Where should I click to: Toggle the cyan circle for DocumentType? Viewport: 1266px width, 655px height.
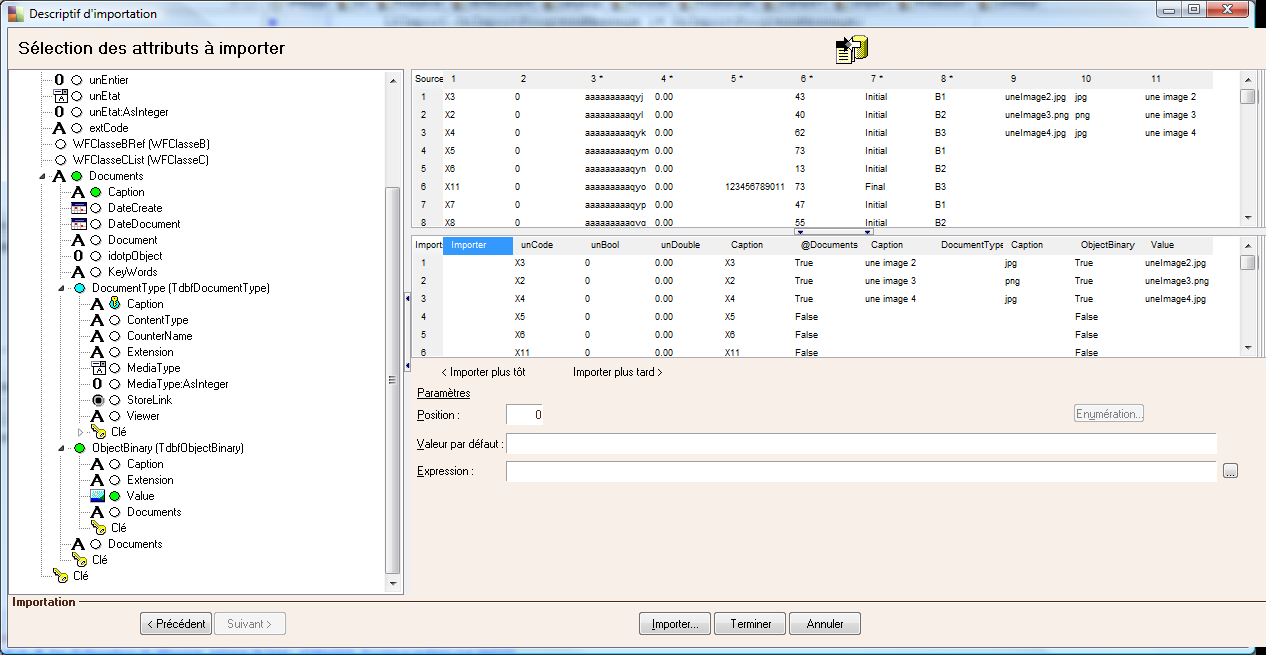80,288
